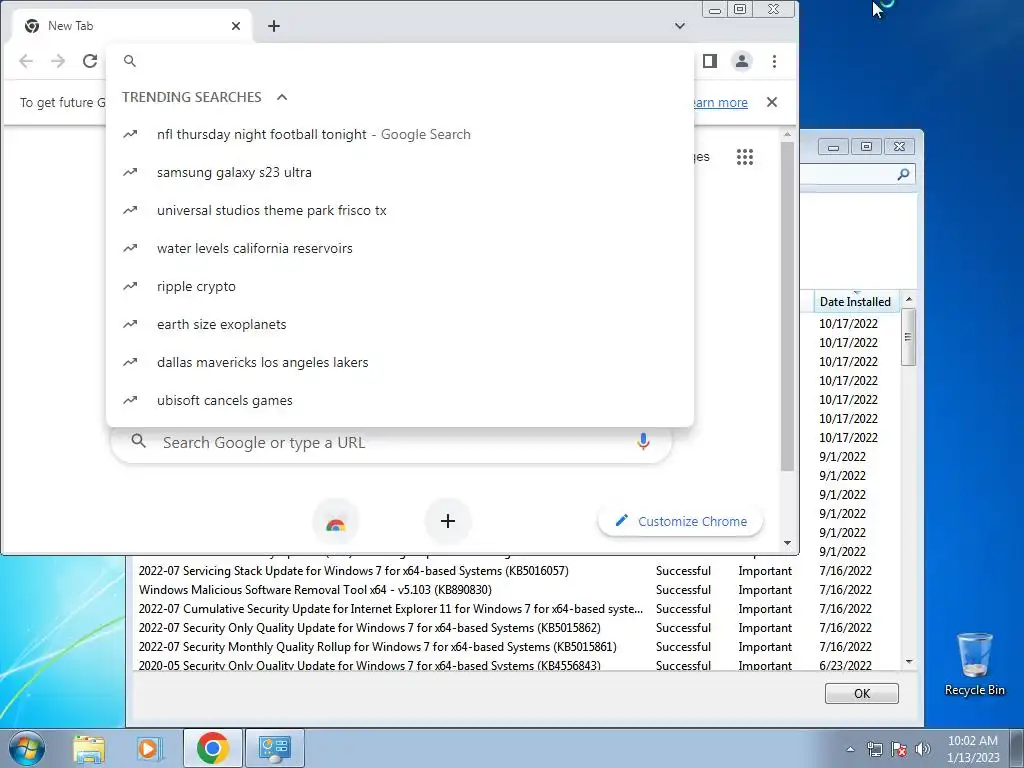This screenshot has height=768, width=1024.
Task: Select nfl thursday night football tonight suggestion
Action: point(400,134)
